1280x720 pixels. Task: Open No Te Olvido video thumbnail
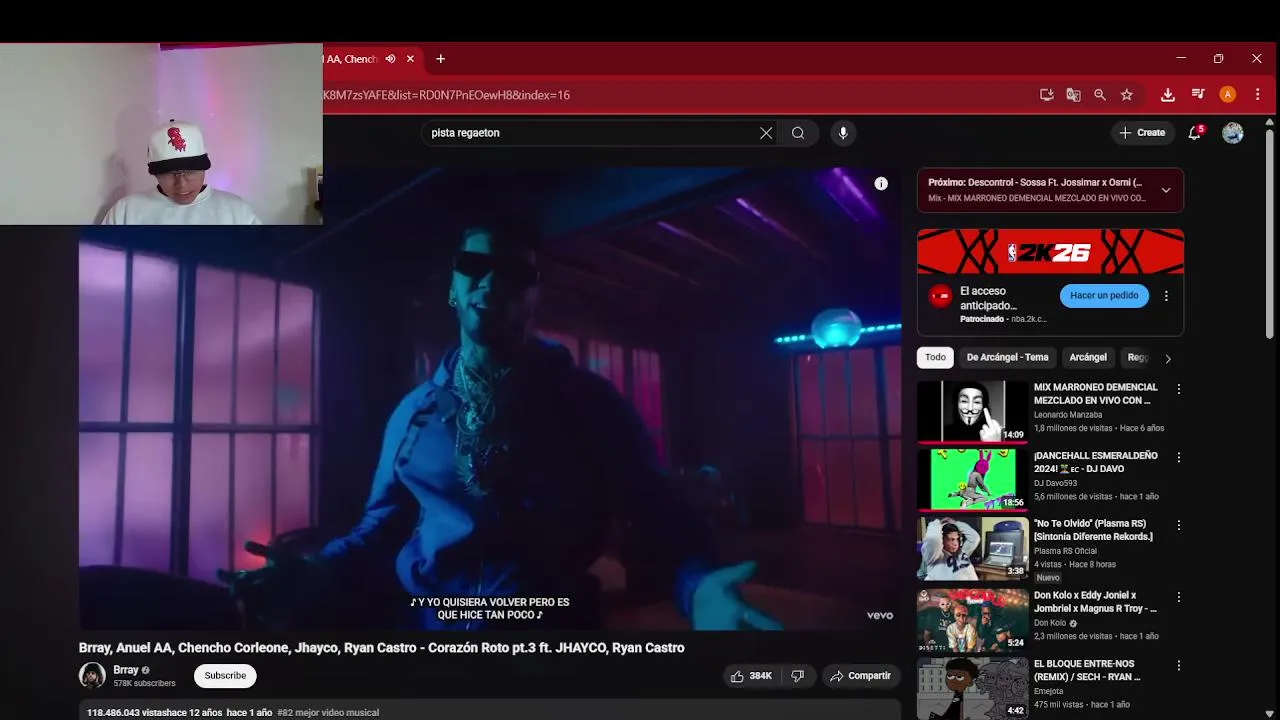[x=973, y=548]
